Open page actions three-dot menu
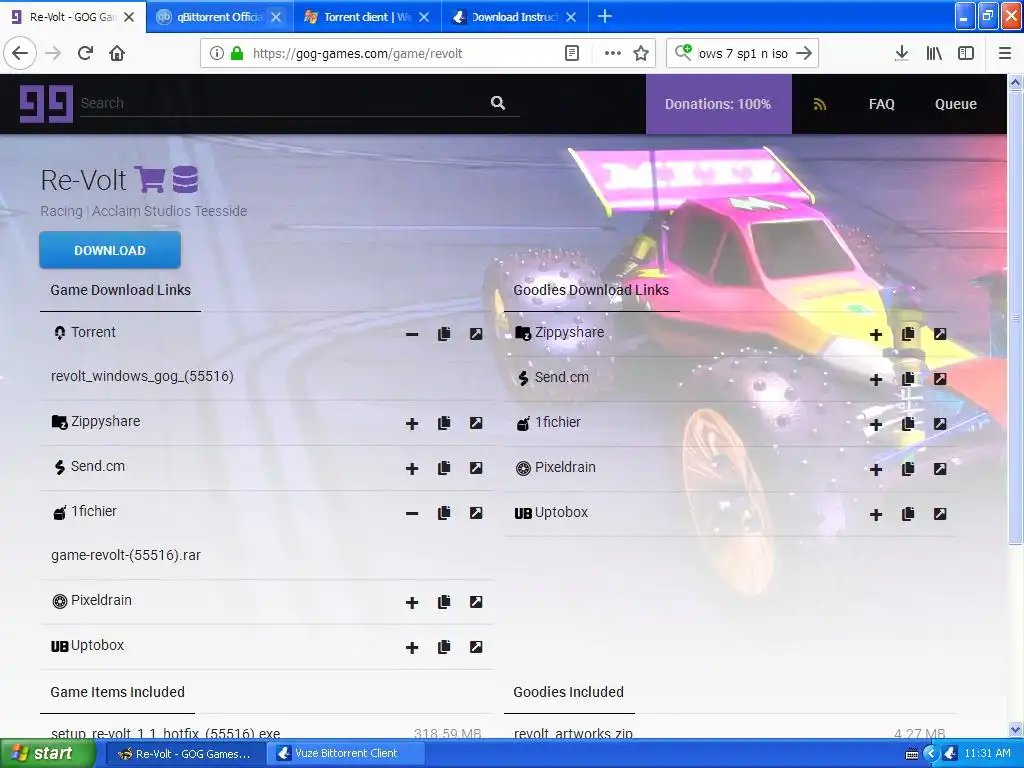The image size is (1024, 768). click(x=613, y=54)
